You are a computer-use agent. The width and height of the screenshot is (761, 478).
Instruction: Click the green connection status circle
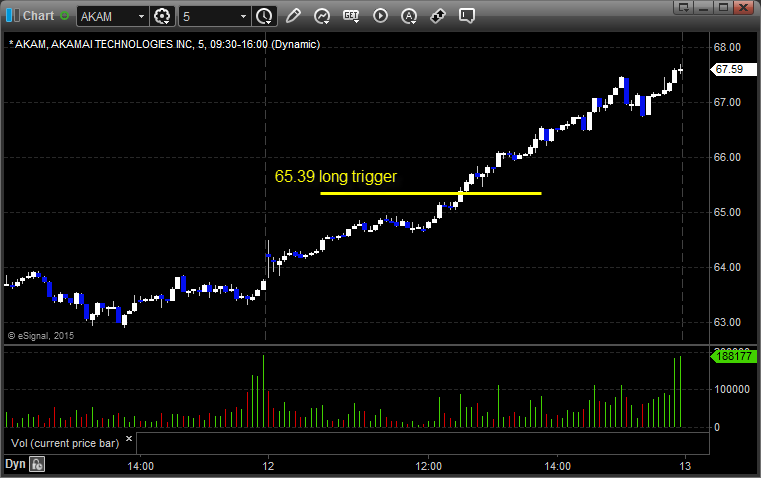(x=65, y=16)
